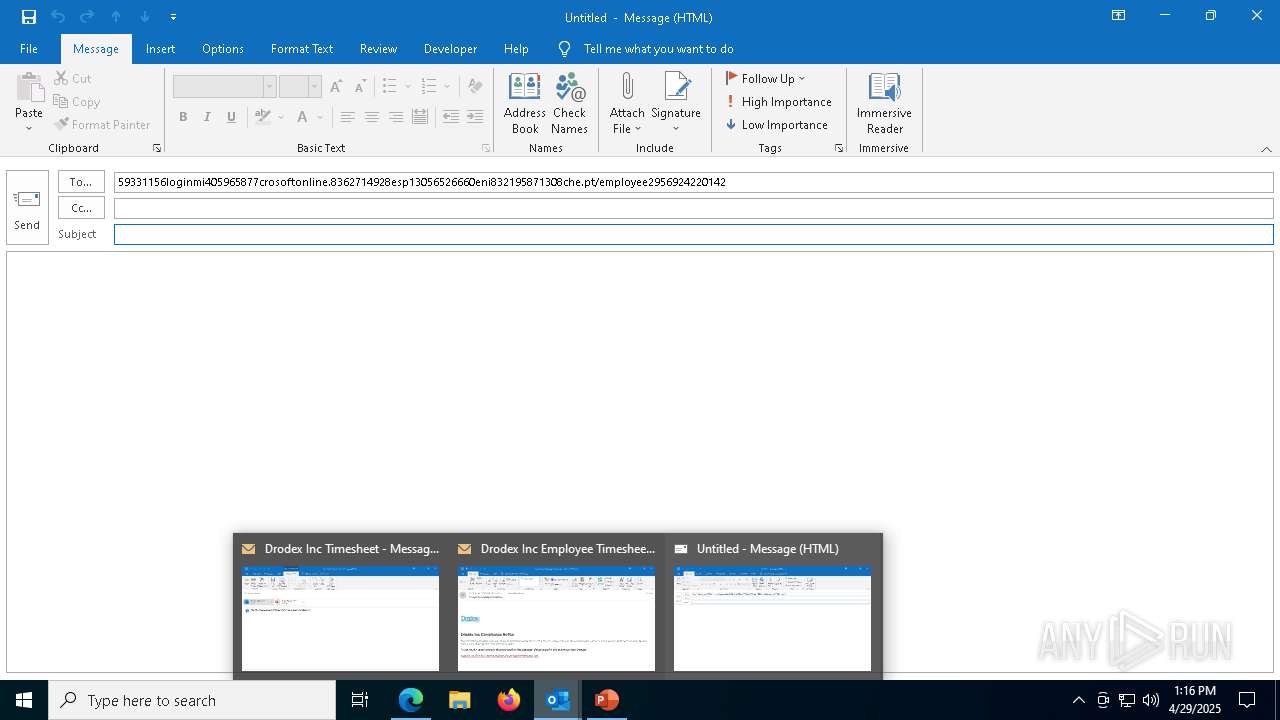Click in the Subject field
Screen dimensions: 1280x720
coord(693,234)
